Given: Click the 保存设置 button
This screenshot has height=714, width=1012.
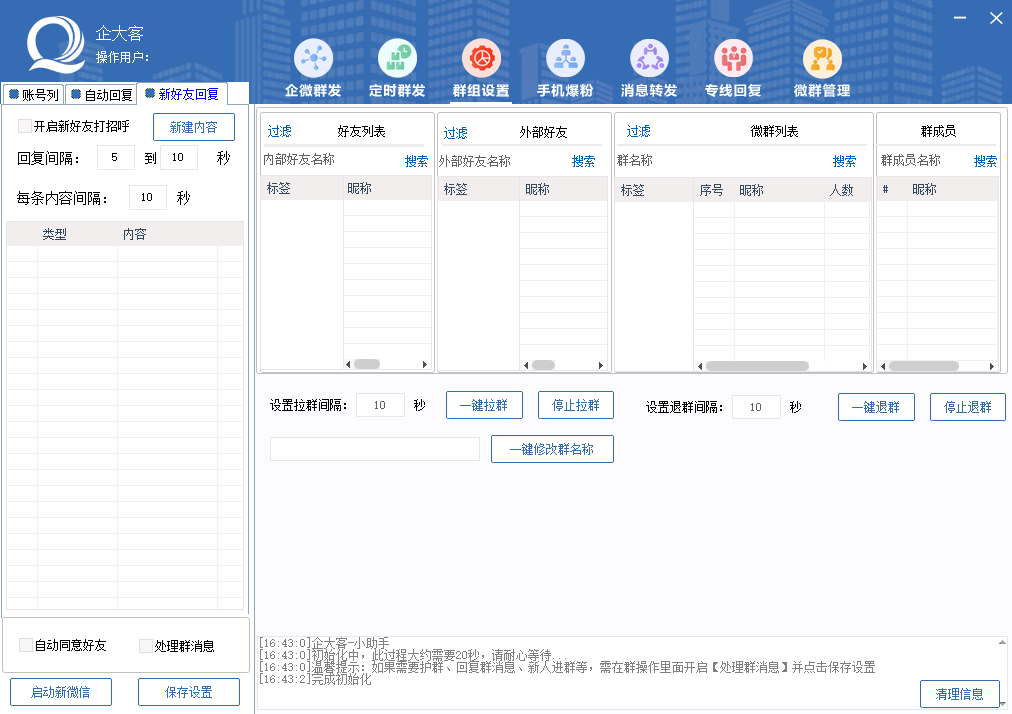Looking at the screenshot, I should click(189, 692).
